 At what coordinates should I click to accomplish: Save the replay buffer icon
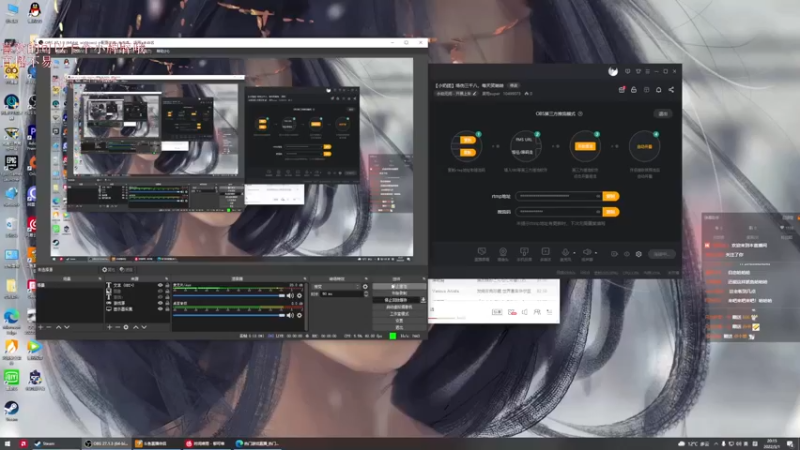coord(423,300)
